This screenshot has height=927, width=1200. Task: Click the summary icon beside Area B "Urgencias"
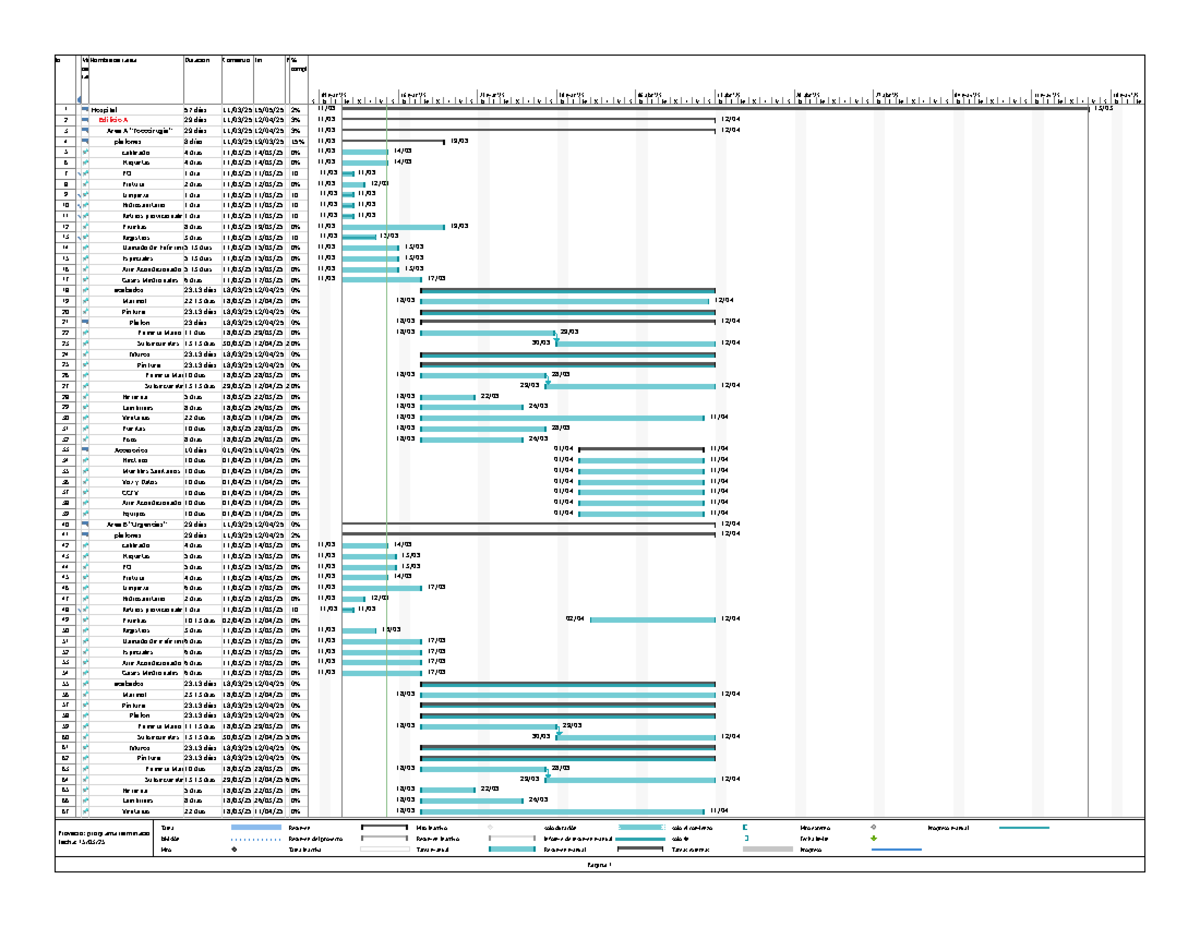[85, 524]
